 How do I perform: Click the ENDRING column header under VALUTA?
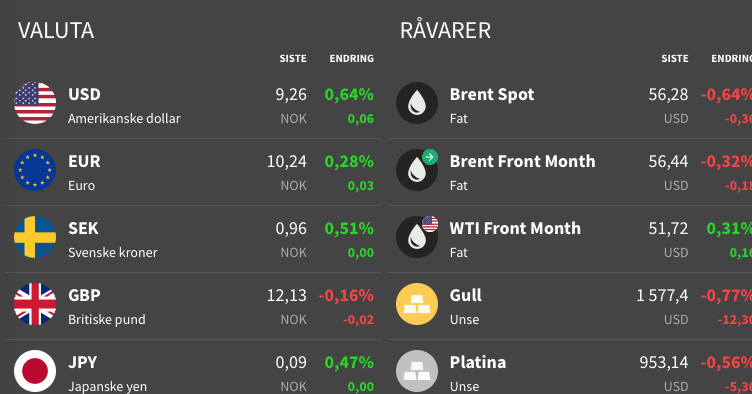point(352,58)
